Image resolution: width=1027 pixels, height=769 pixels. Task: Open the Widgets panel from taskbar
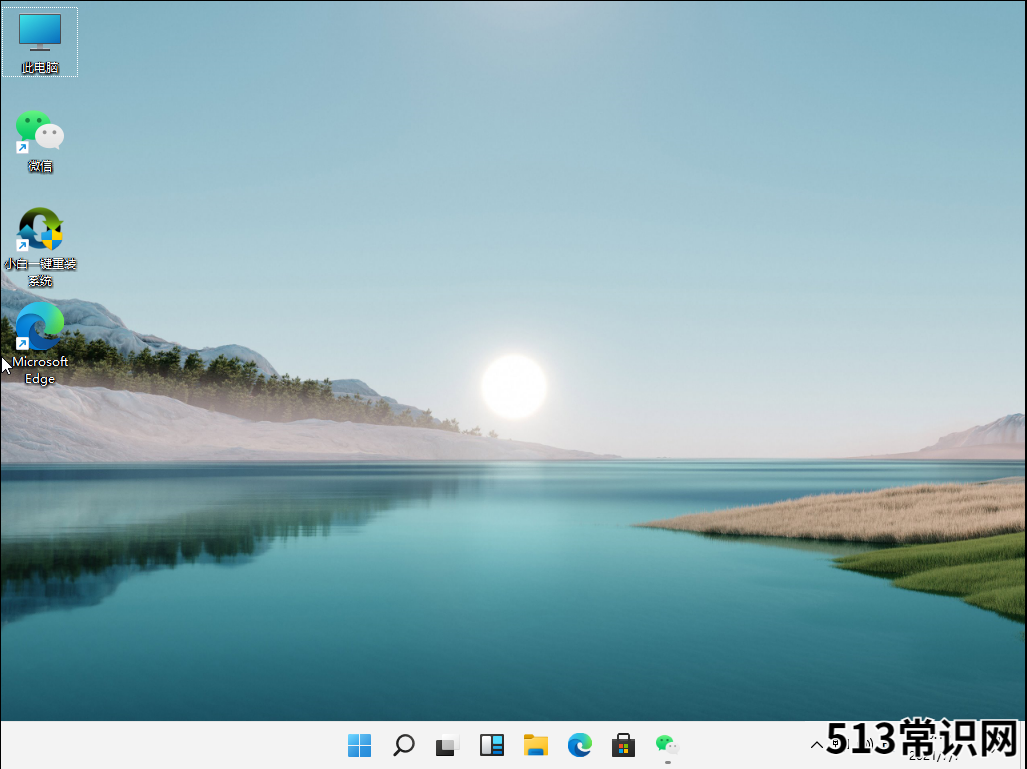click(x=492, y=745)
